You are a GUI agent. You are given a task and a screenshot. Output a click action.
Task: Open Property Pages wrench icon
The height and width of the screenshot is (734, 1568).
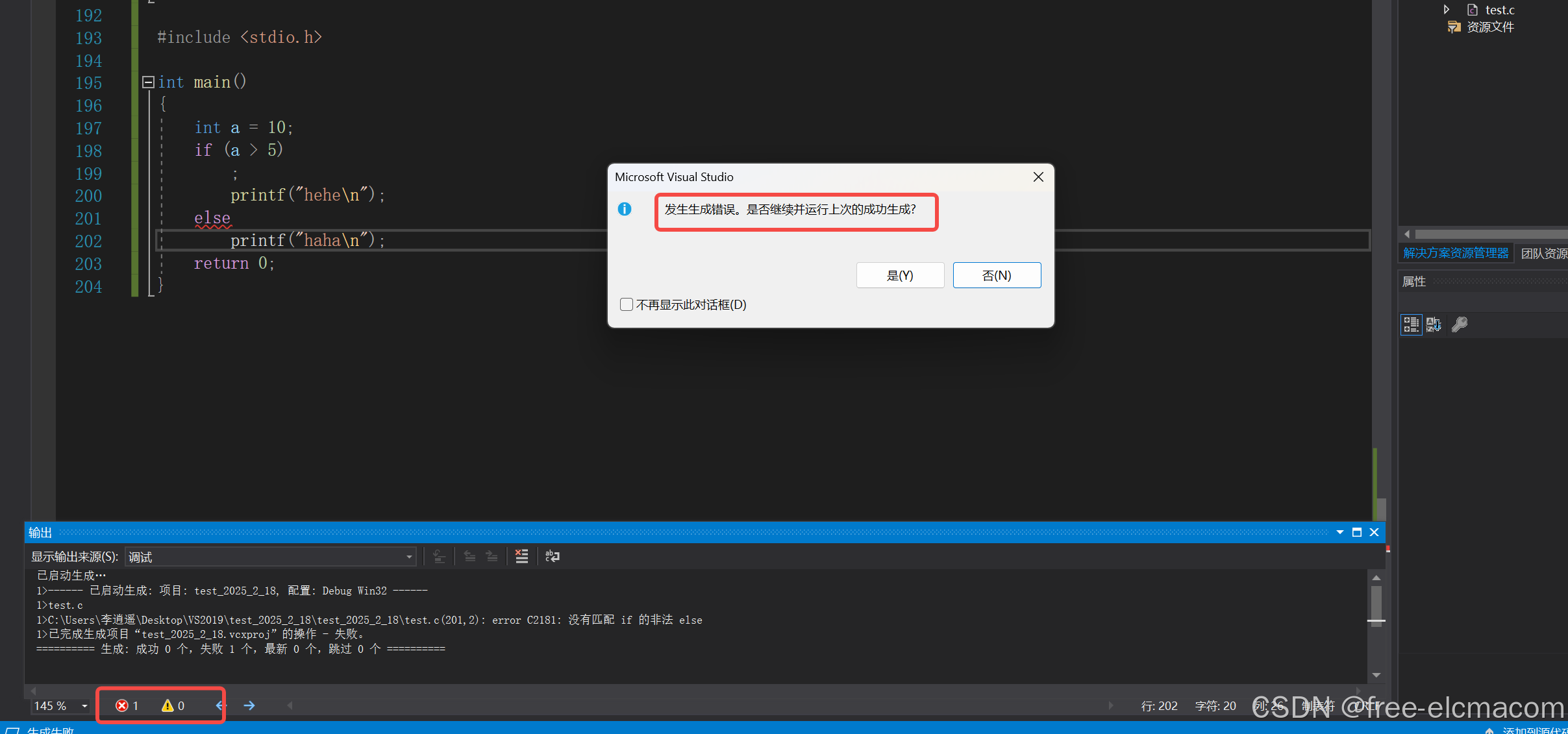point(1460,324)
